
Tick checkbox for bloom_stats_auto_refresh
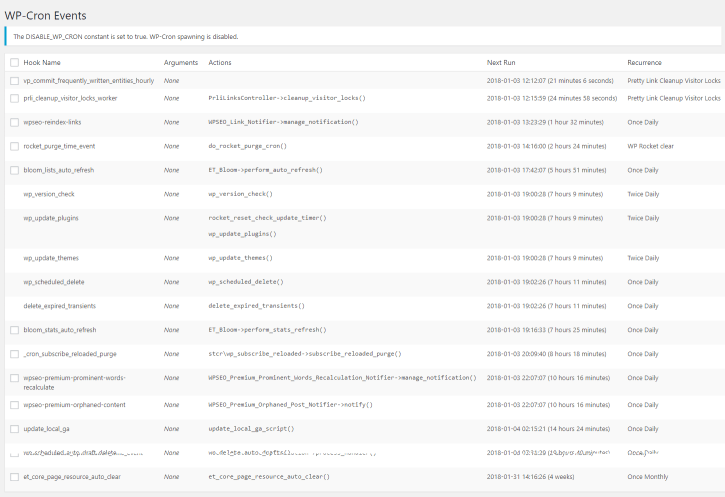(x=14, y=330)
